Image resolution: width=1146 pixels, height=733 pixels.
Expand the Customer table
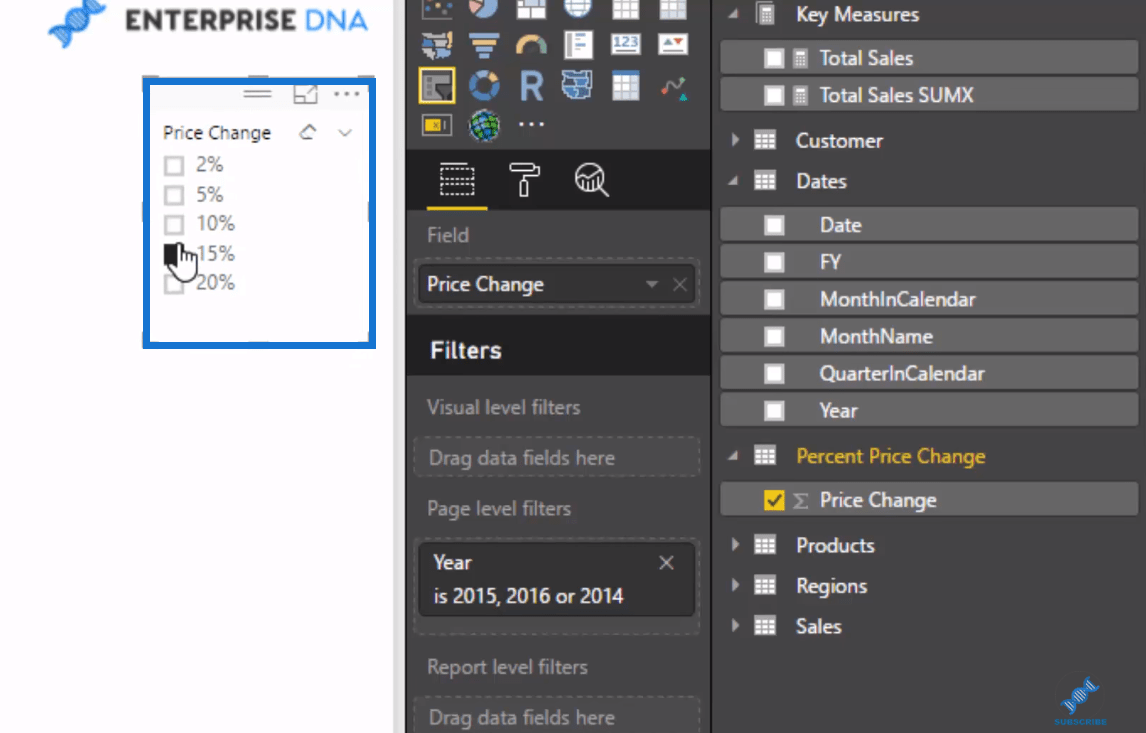pyautogui.click(x=735, y=140)
